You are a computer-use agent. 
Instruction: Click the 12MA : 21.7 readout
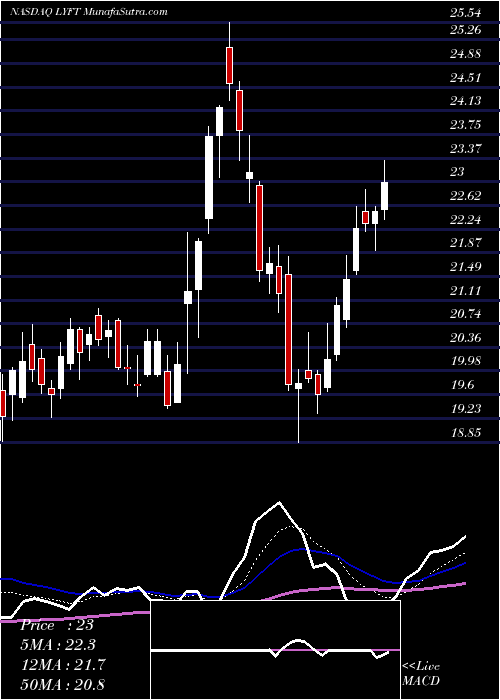click(62, 665)
